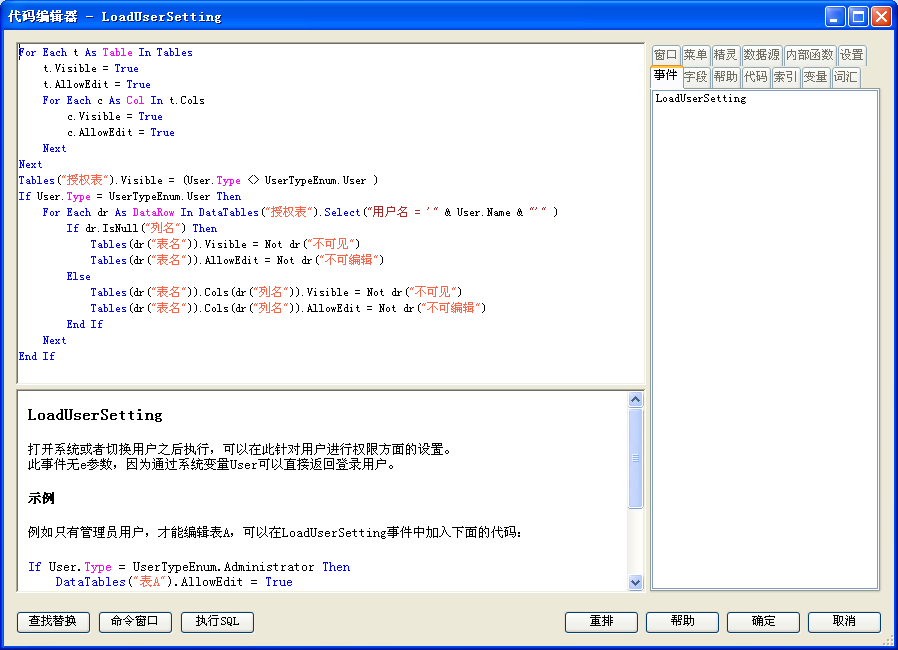Switch to the 窗口 tab

[x=665, y=55]
